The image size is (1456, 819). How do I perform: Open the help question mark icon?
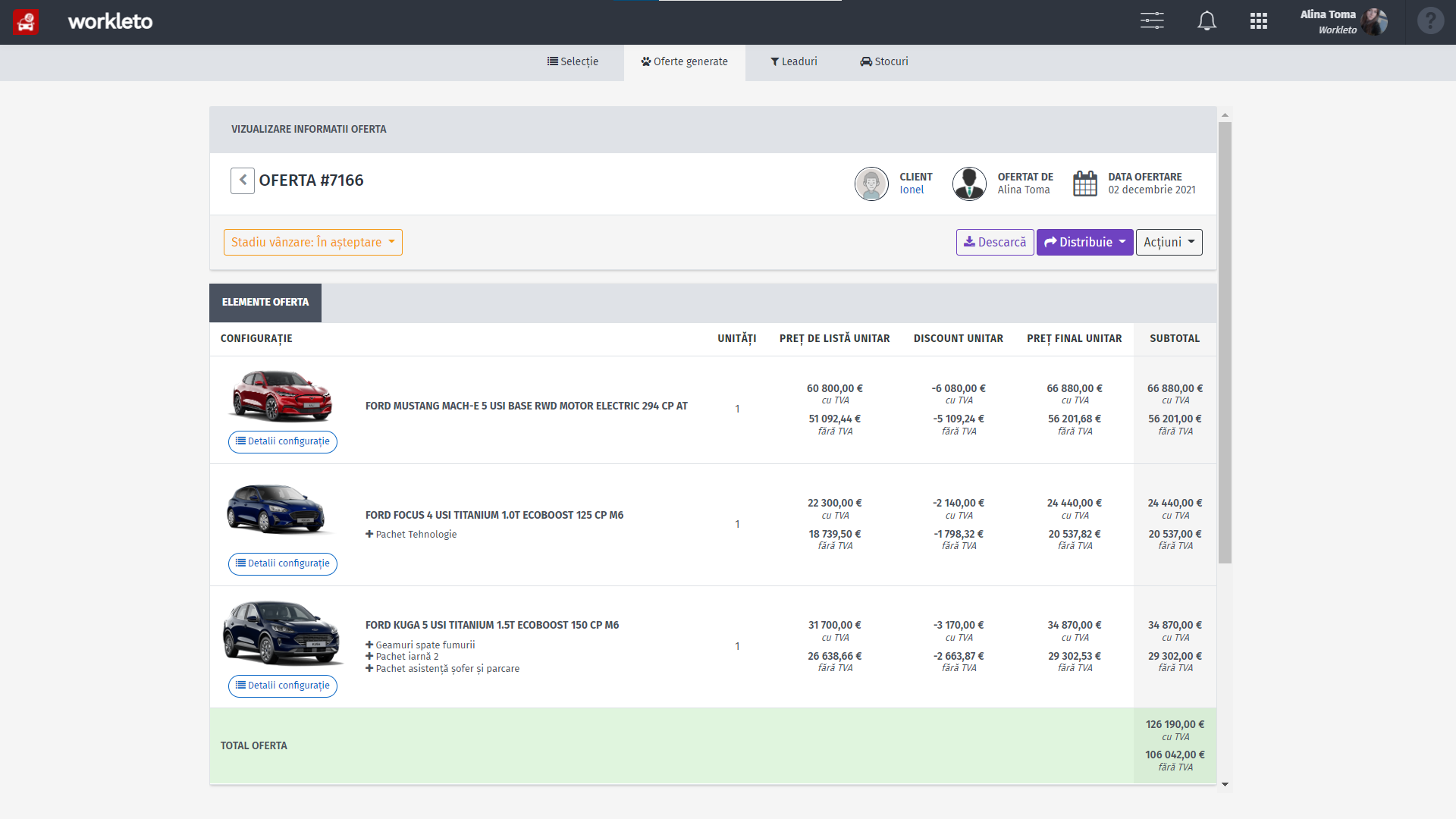coord(1430,20)
